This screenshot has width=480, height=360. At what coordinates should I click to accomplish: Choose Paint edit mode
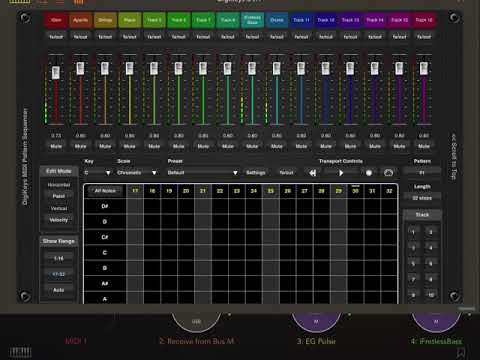click(x=59, y=196)
